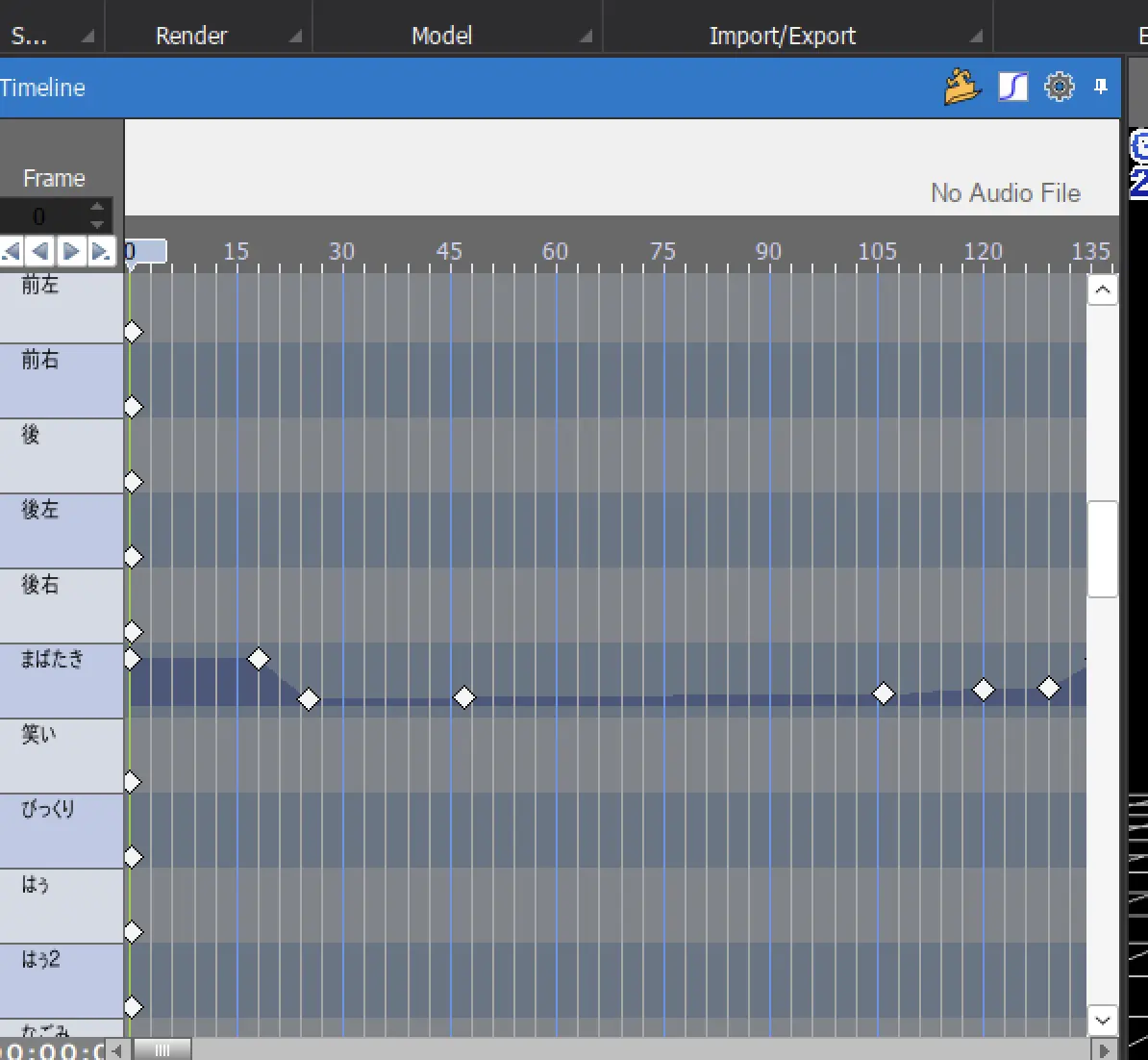Select the 後右 track row label
The height and width of the screenshot is (1060, 1148).
click(x=62, y=606)
